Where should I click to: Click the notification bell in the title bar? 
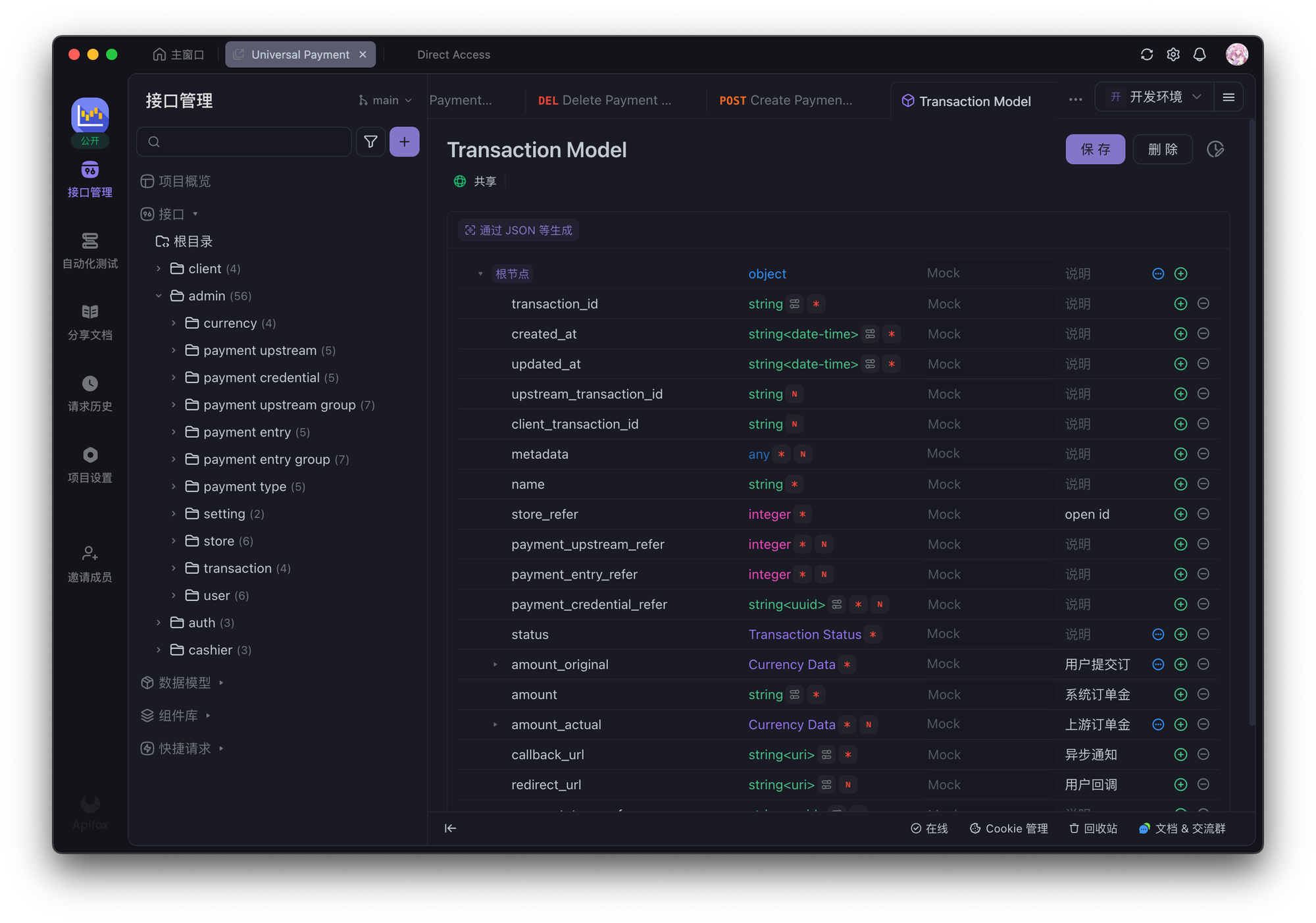pyautogui.click(x=1200, y=54)
